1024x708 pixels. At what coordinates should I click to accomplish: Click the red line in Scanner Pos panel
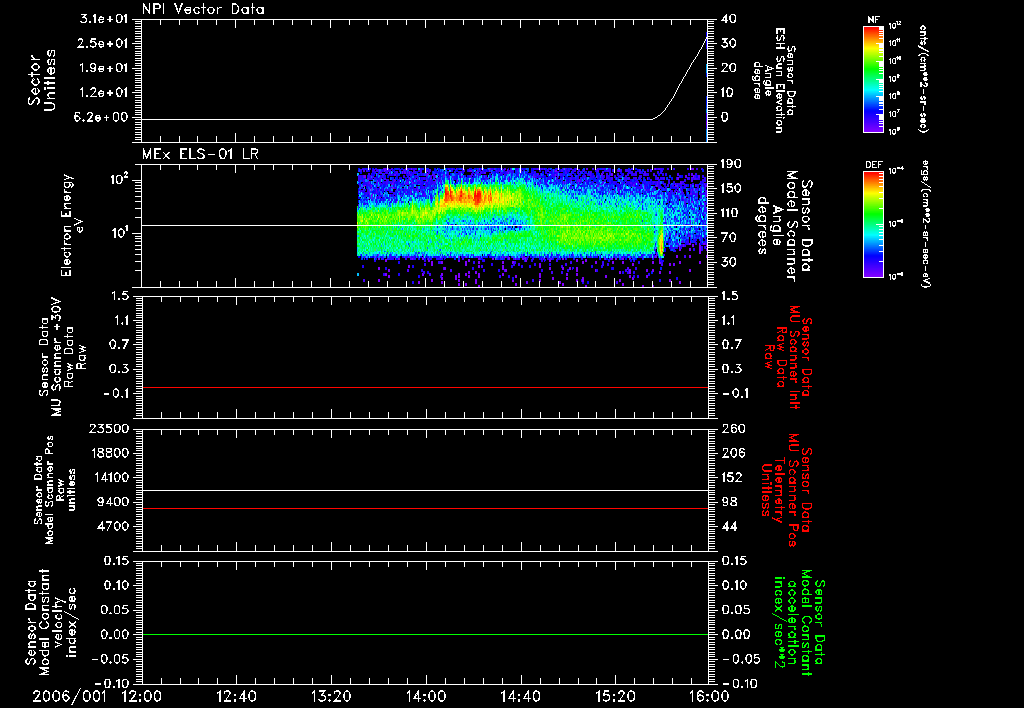point(424,508)
